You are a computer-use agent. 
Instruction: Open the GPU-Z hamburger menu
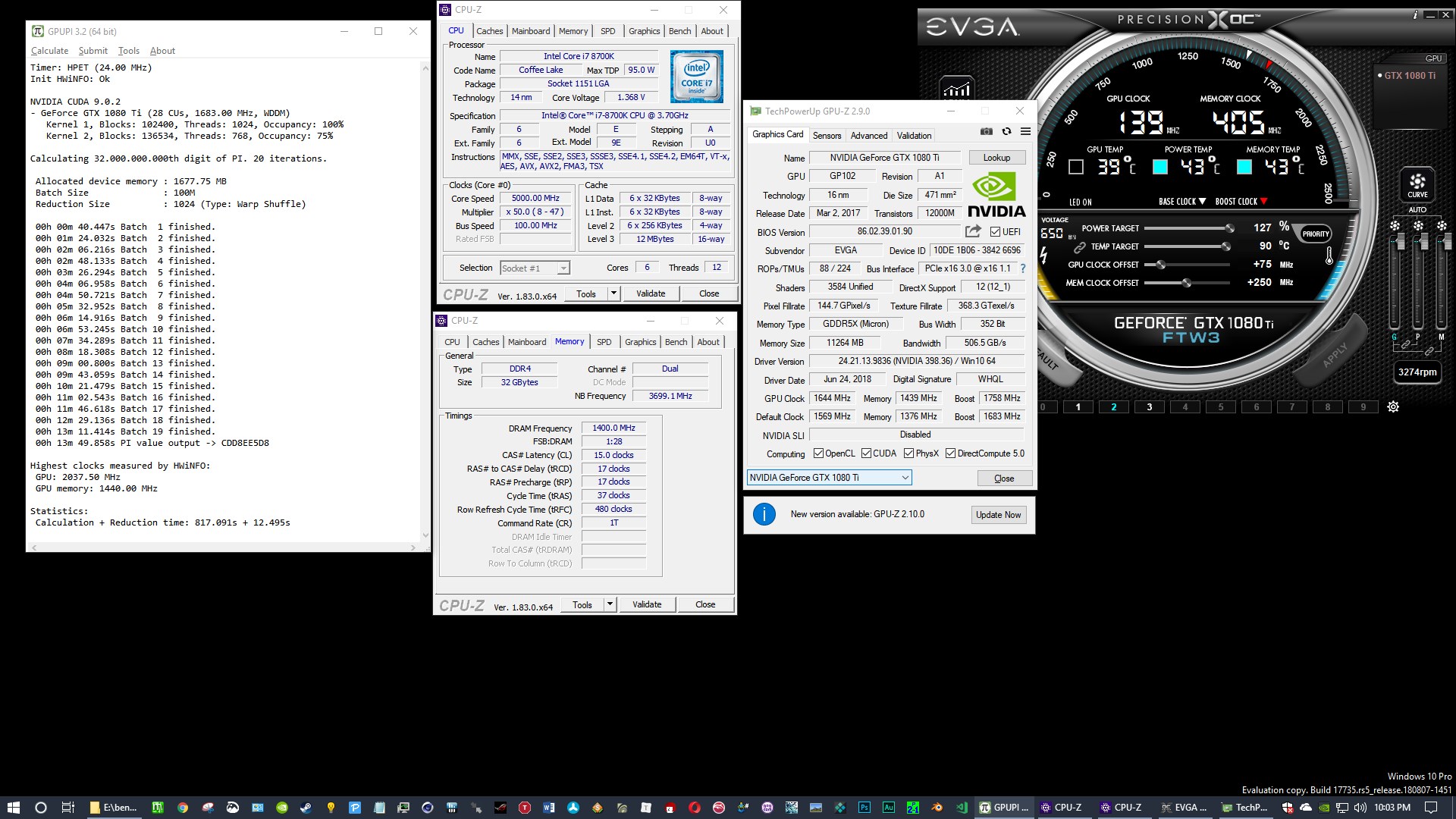tap(1025, 131)
